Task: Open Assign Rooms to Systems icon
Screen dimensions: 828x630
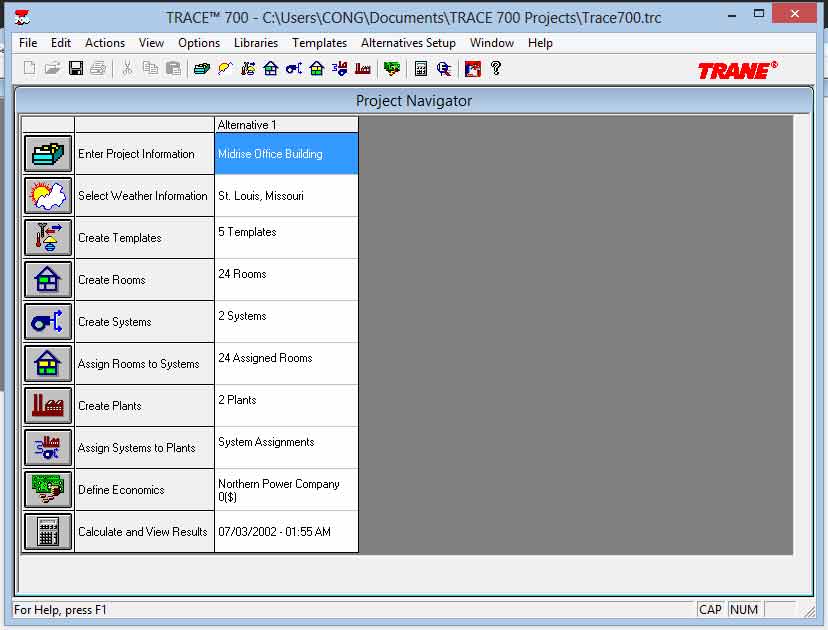Action: 47,364
